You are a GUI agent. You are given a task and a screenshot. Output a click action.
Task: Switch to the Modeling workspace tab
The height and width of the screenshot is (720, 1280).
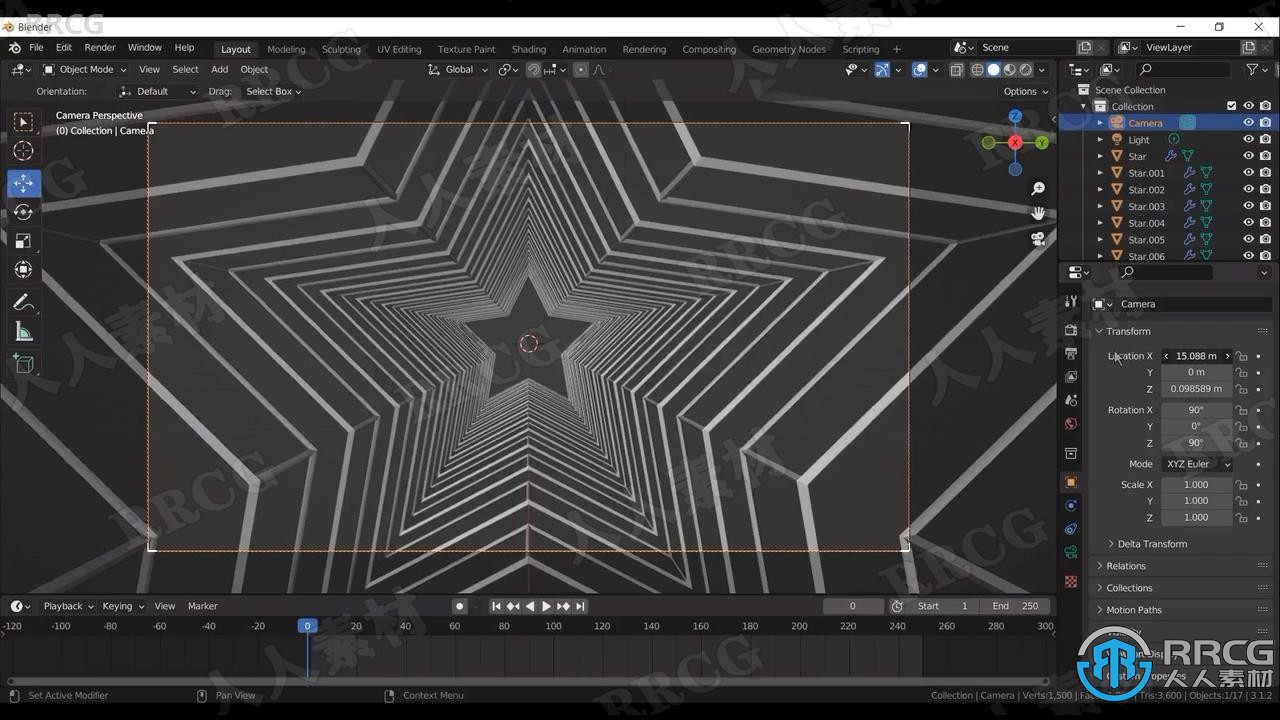(286, 49)
